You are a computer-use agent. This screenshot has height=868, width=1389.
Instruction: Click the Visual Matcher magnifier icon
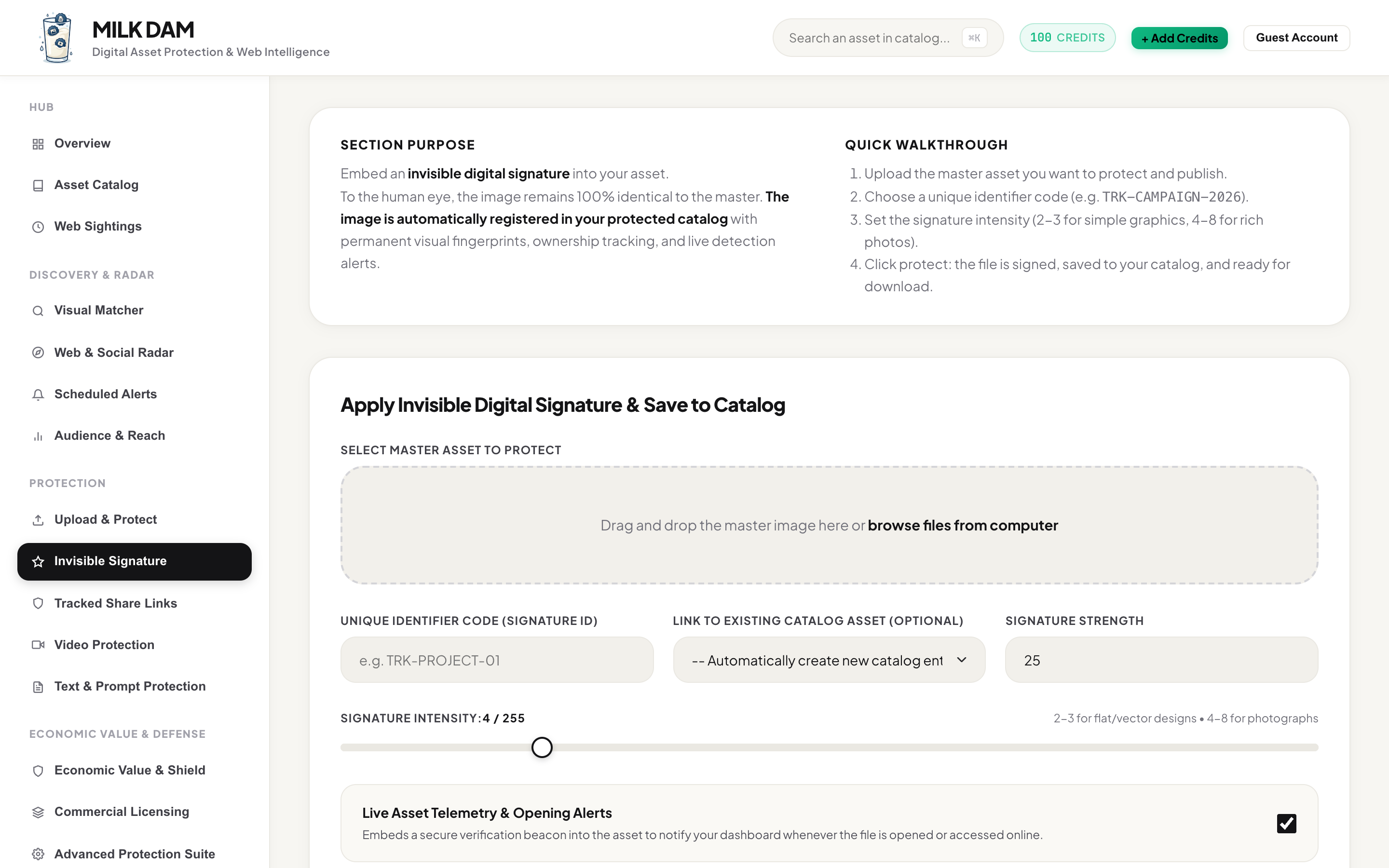pos(38,311)
